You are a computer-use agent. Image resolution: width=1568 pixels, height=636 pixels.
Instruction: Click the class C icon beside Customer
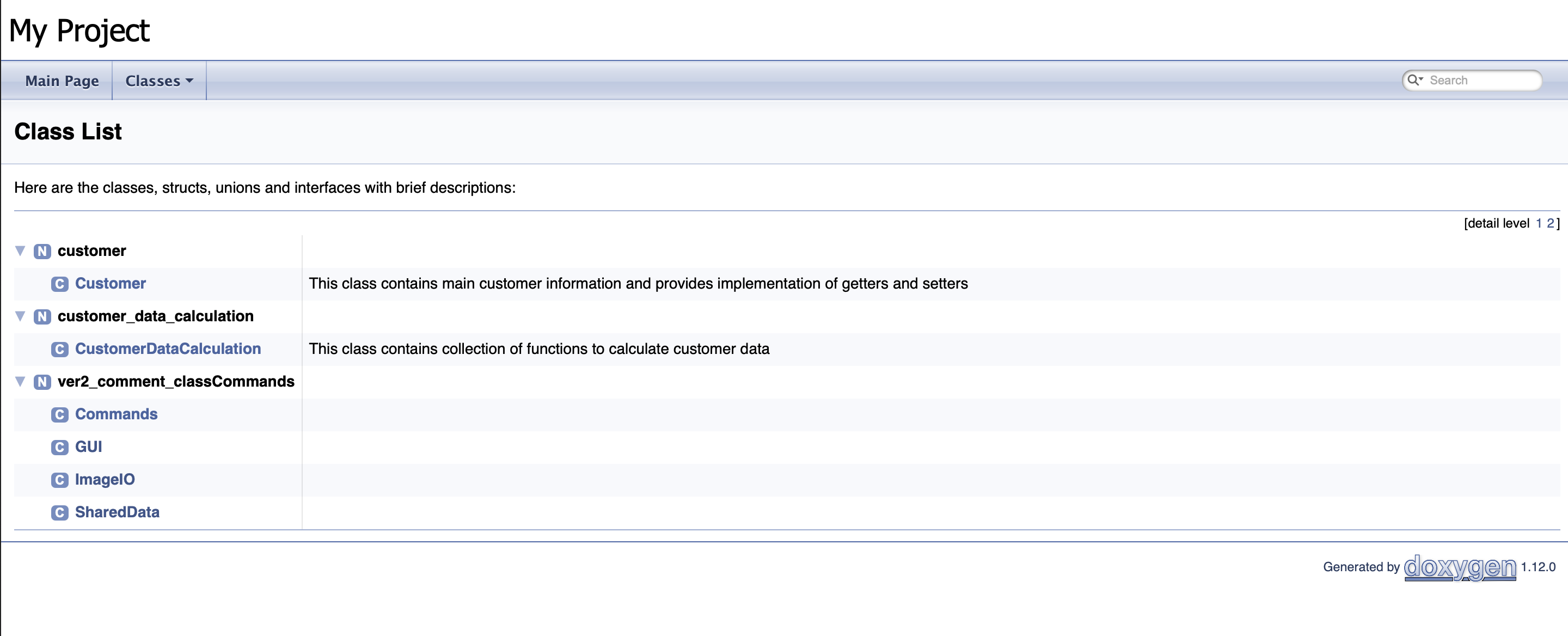[x=60, y=284]
